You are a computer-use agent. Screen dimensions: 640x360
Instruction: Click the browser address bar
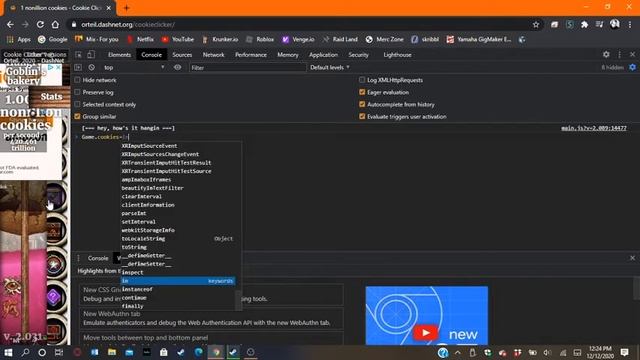pos(300,24)
